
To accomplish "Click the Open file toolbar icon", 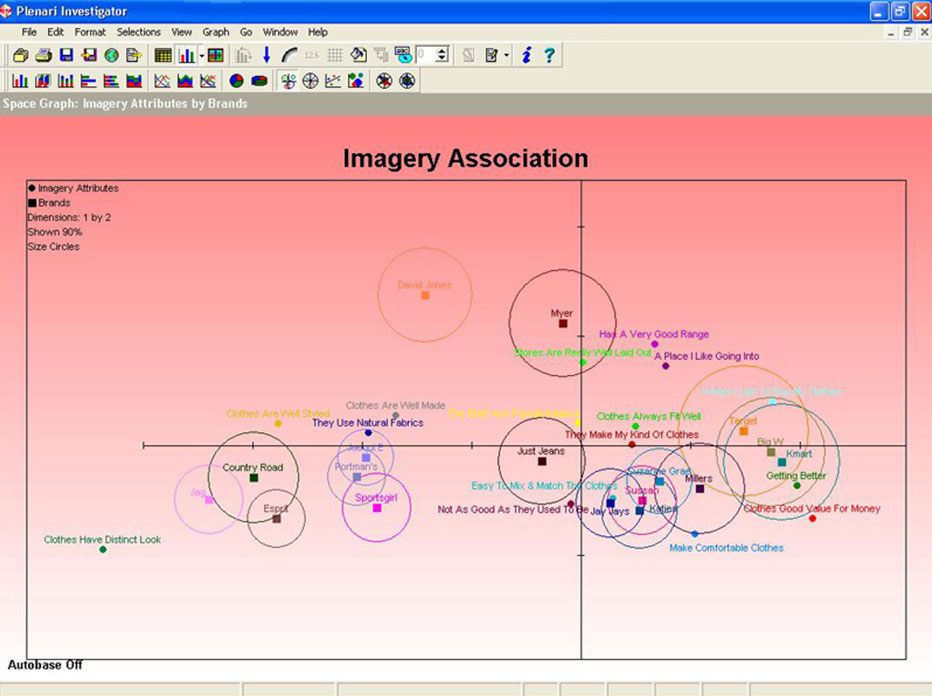I will tap(21, 55).
